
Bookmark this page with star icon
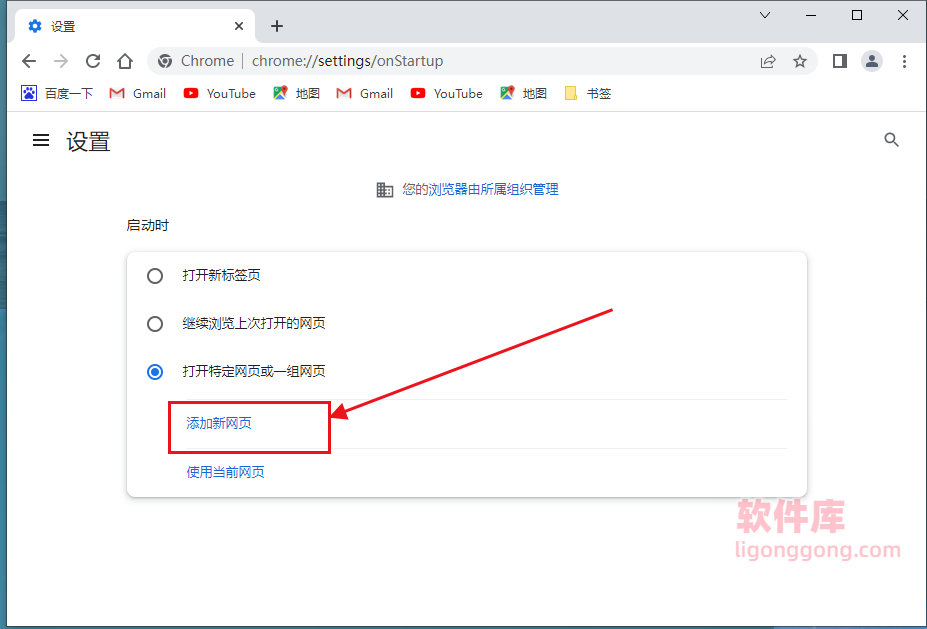(x=800, y=61)
